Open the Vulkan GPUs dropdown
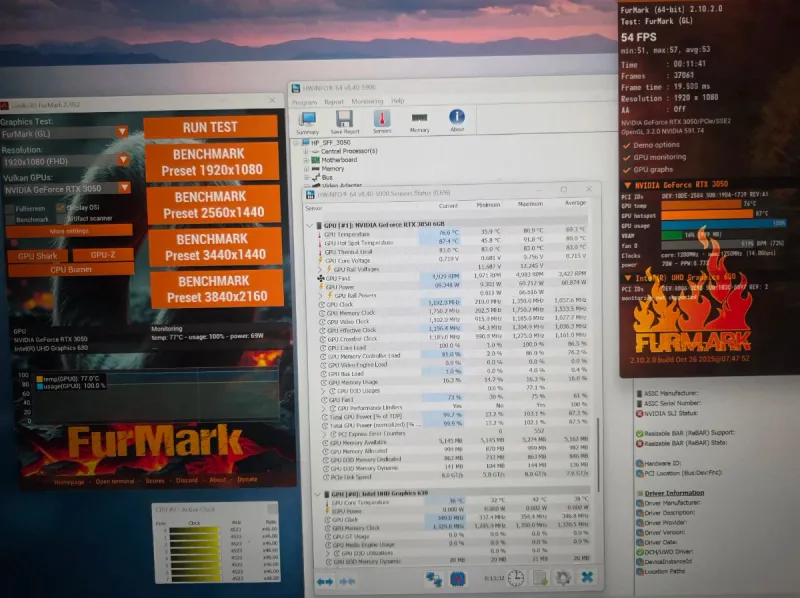Image resolution: width=800 pixels, height=598 pixels. pyautogui.click(x=67, y=189)
